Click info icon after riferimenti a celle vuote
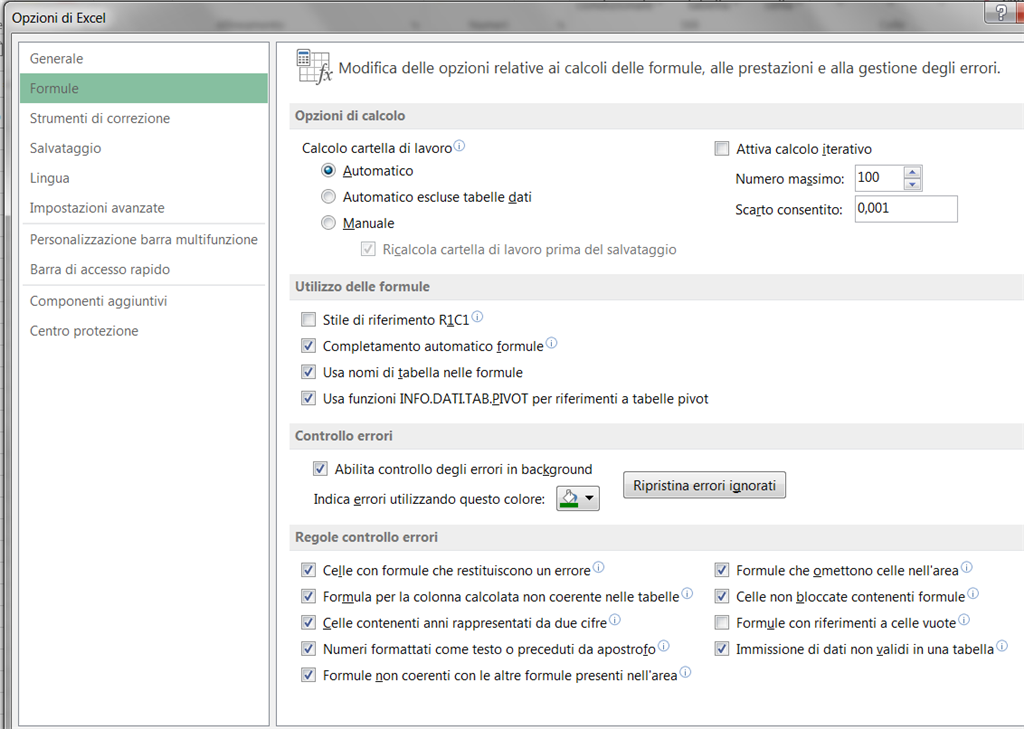This screenshot has width=1024, height=729. pyautogui.click(x=964, y=619)
